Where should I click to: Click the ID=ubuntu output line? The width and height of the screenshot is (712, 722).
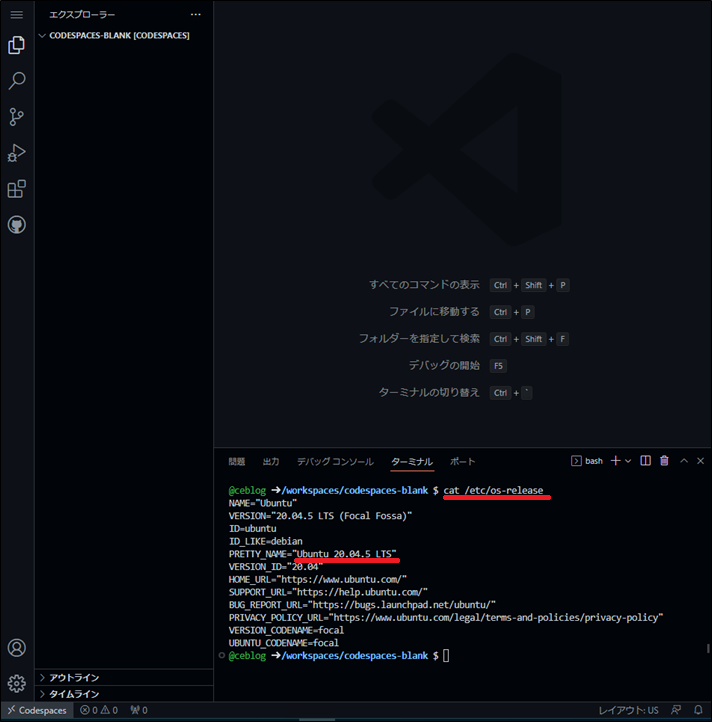click(252, 528)
